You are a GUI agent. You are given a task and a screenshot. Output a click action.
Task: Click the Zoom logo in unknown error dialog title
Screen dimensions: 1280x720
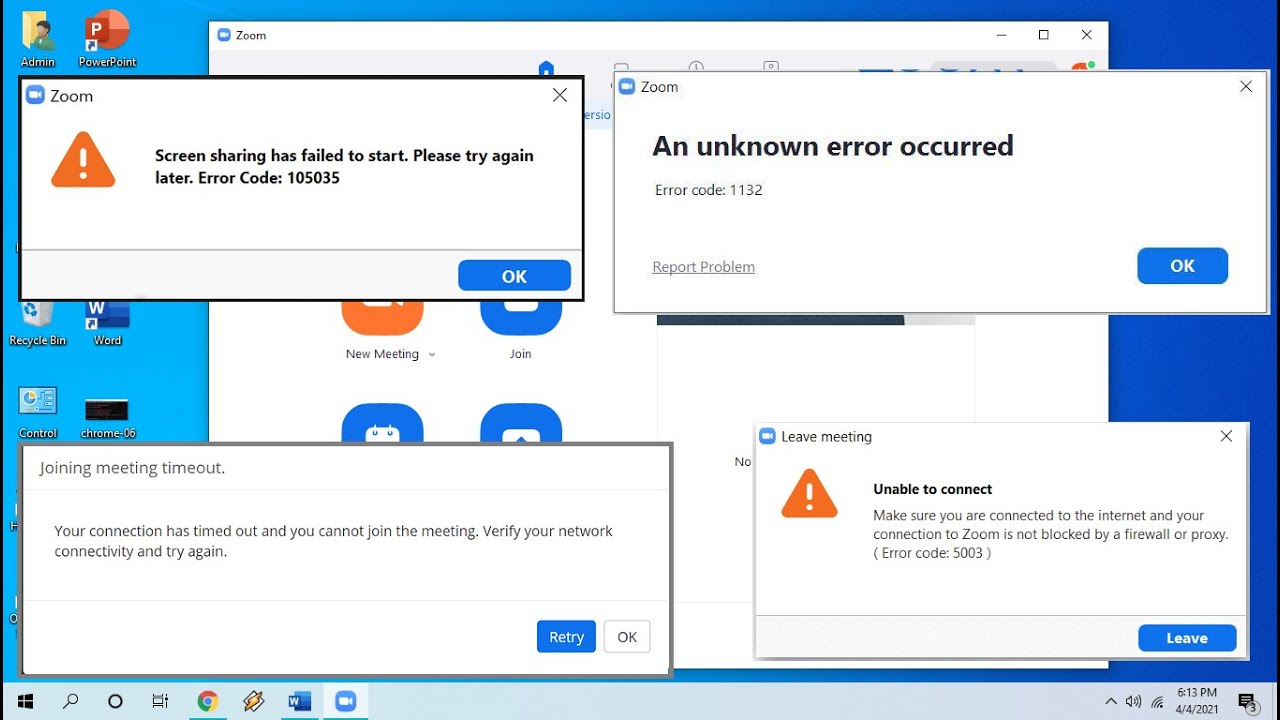[627, 87]
